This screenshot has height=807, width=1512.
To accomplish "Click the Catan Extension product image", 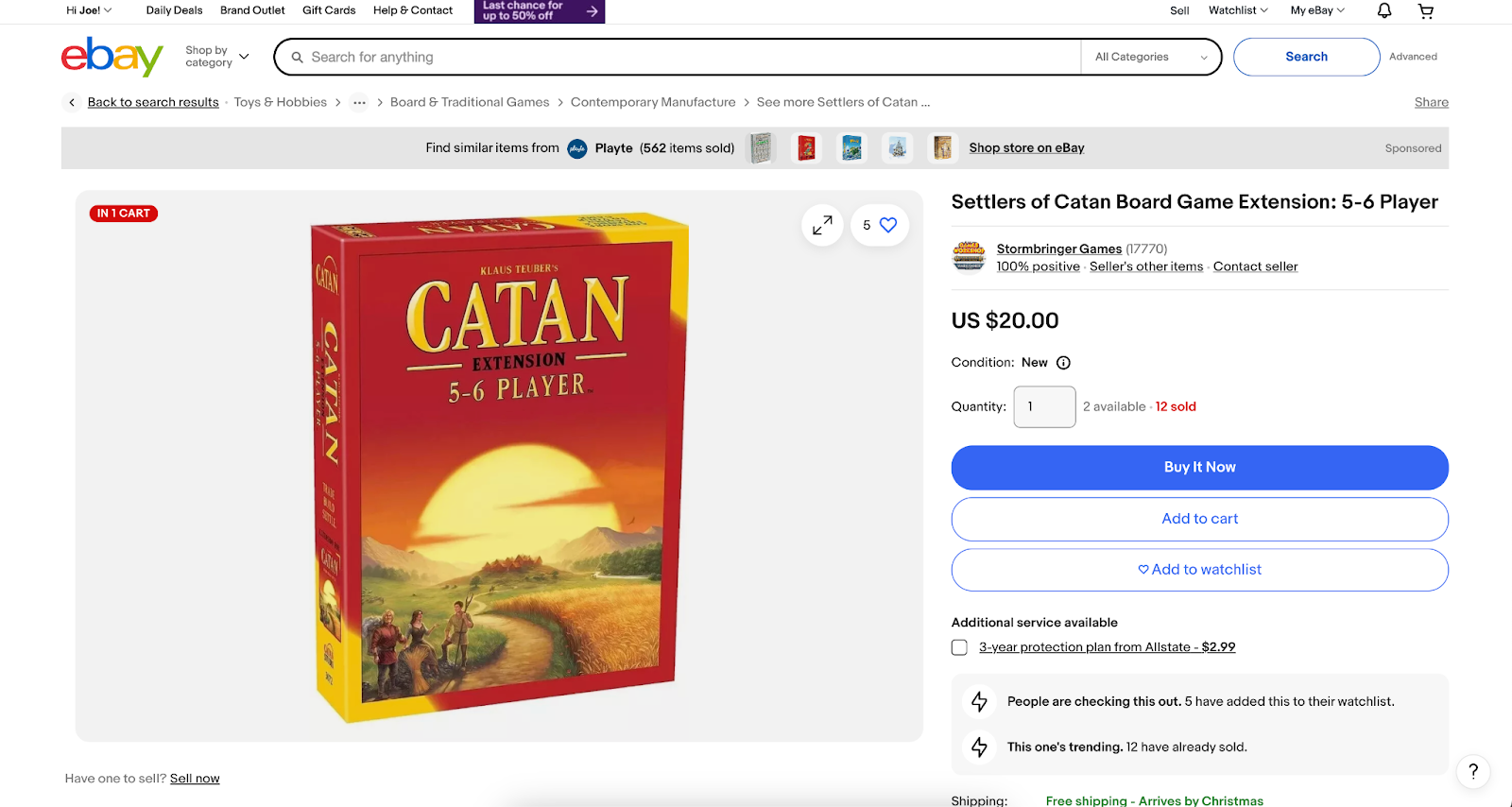I will click(499, 467).
